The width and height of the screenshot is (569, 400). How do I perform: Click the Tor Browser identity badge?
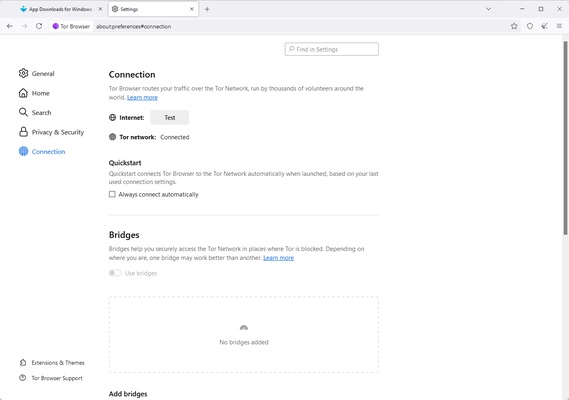[71, 26]
